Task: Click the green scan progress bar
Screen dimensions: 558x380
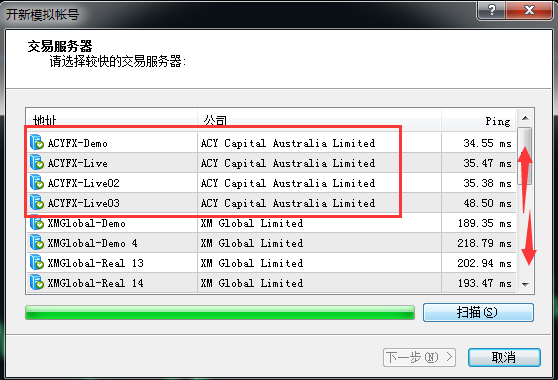Action: click(x=220, y=312)
